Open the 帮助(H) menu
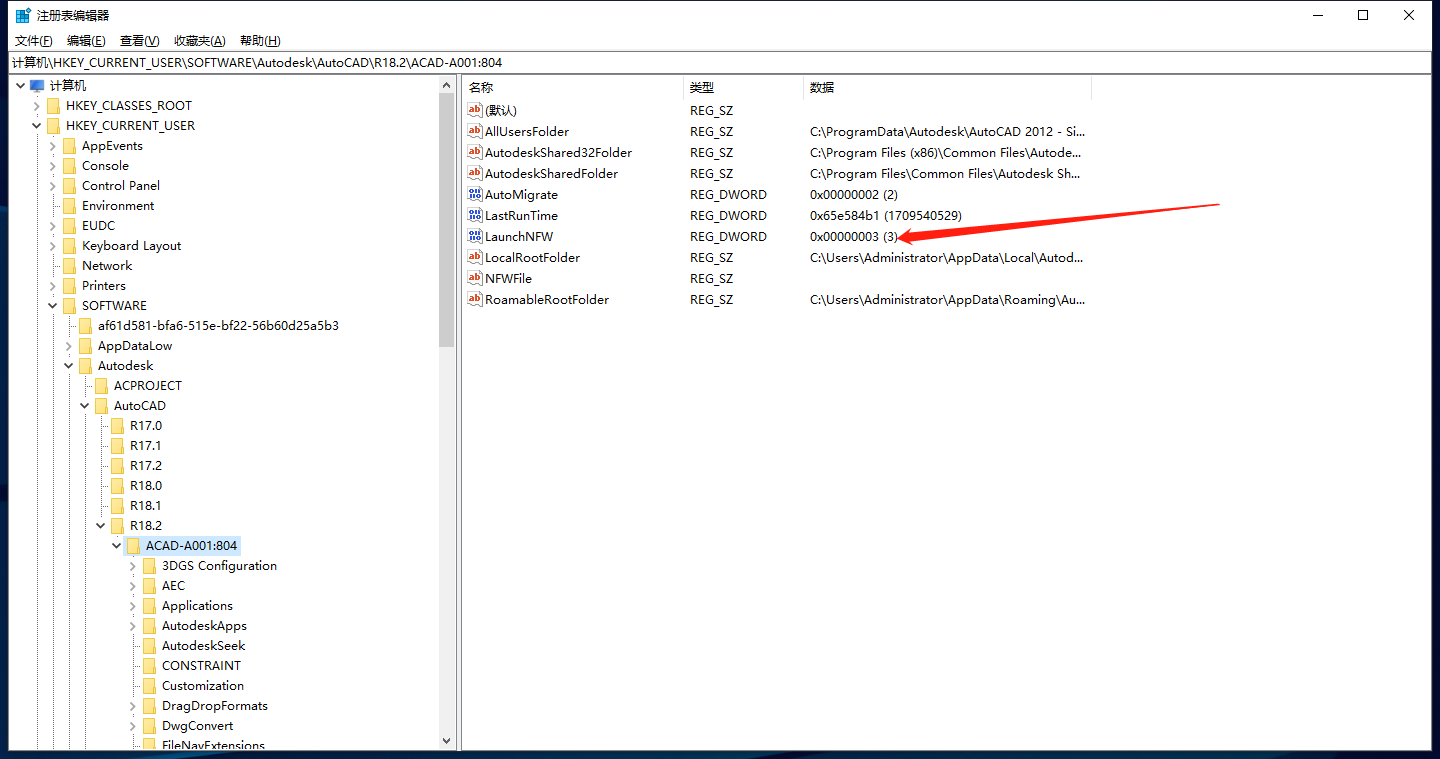The image size is (1440, 759). [x=260, y=41]
